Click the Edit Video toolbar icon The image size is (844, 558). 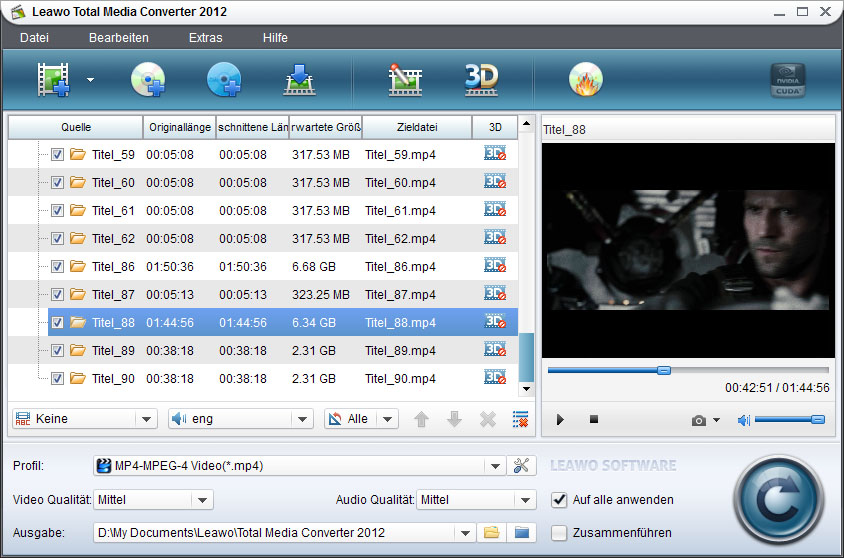406,80
